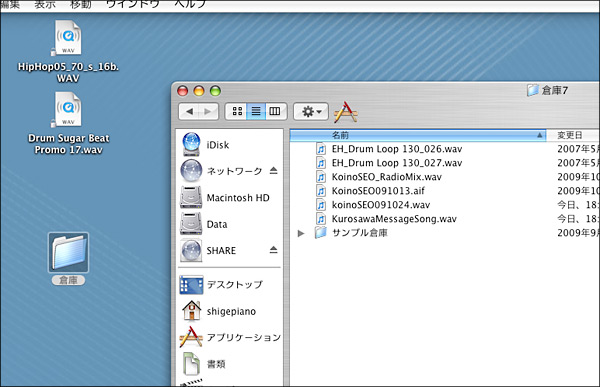Open the 表示 menu in the menu bar
The width and height of the screenshot is (600, 387).
(45, 5)
